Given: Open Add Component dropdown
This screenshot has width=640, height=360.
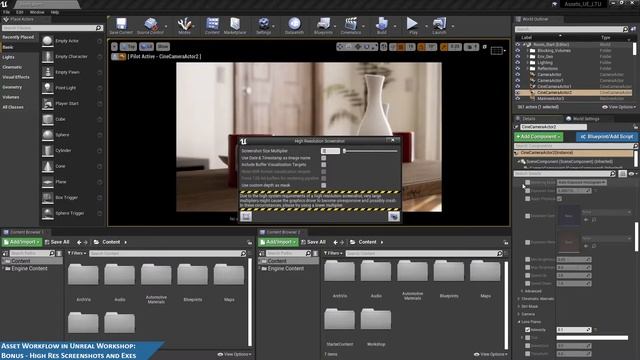Looking at the screenshot, I should pyautogui.click(x=538, y=136).
